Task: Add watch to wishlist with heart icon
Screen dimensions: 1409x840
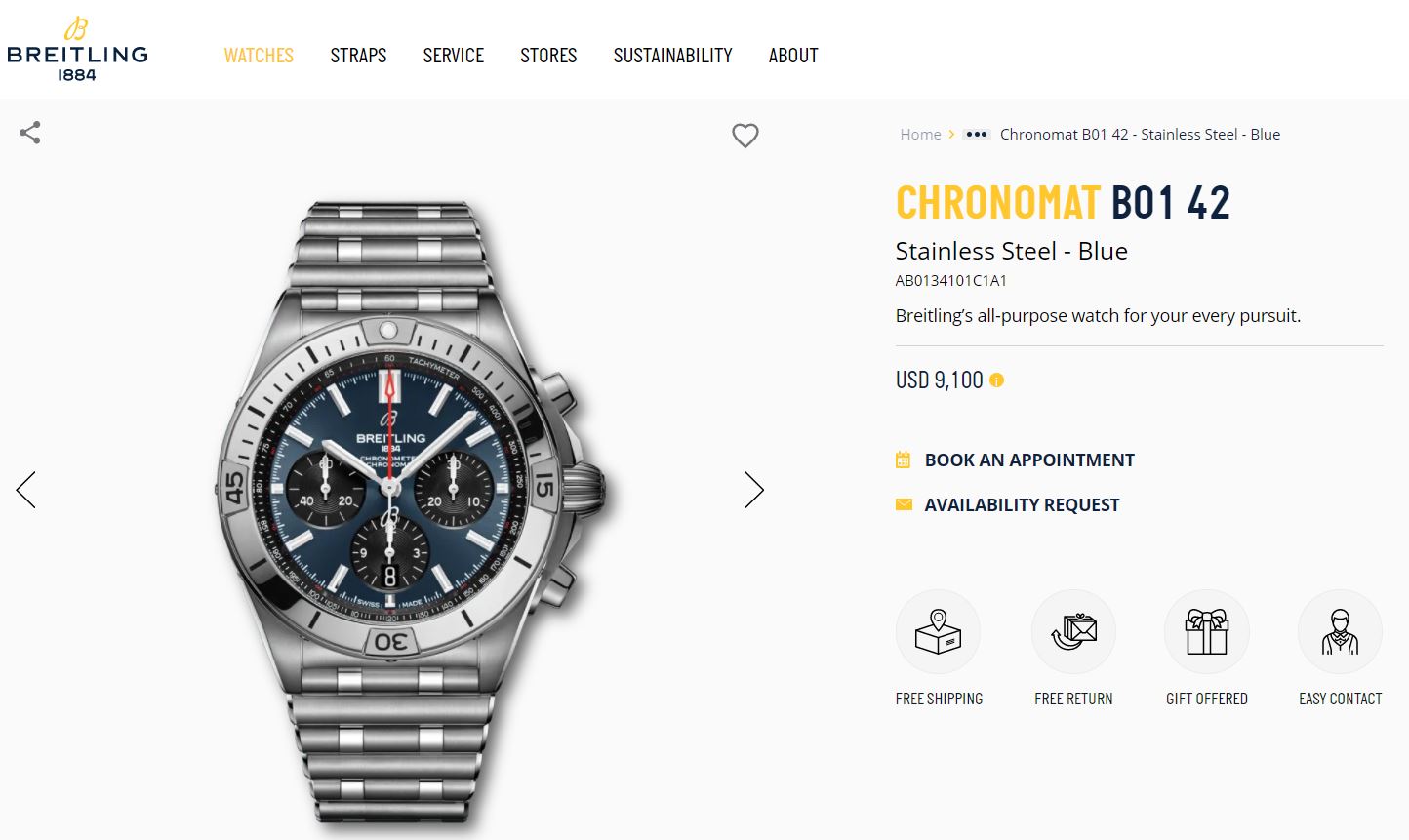Action: (745, 136)
